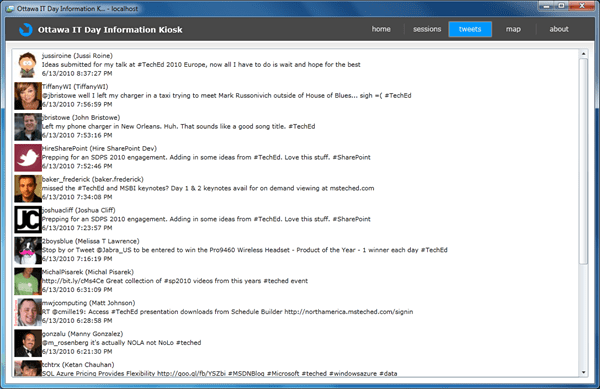Select the tweet about charger left in taxi
Screen dimensions: 600x389
tap(227, 96)
